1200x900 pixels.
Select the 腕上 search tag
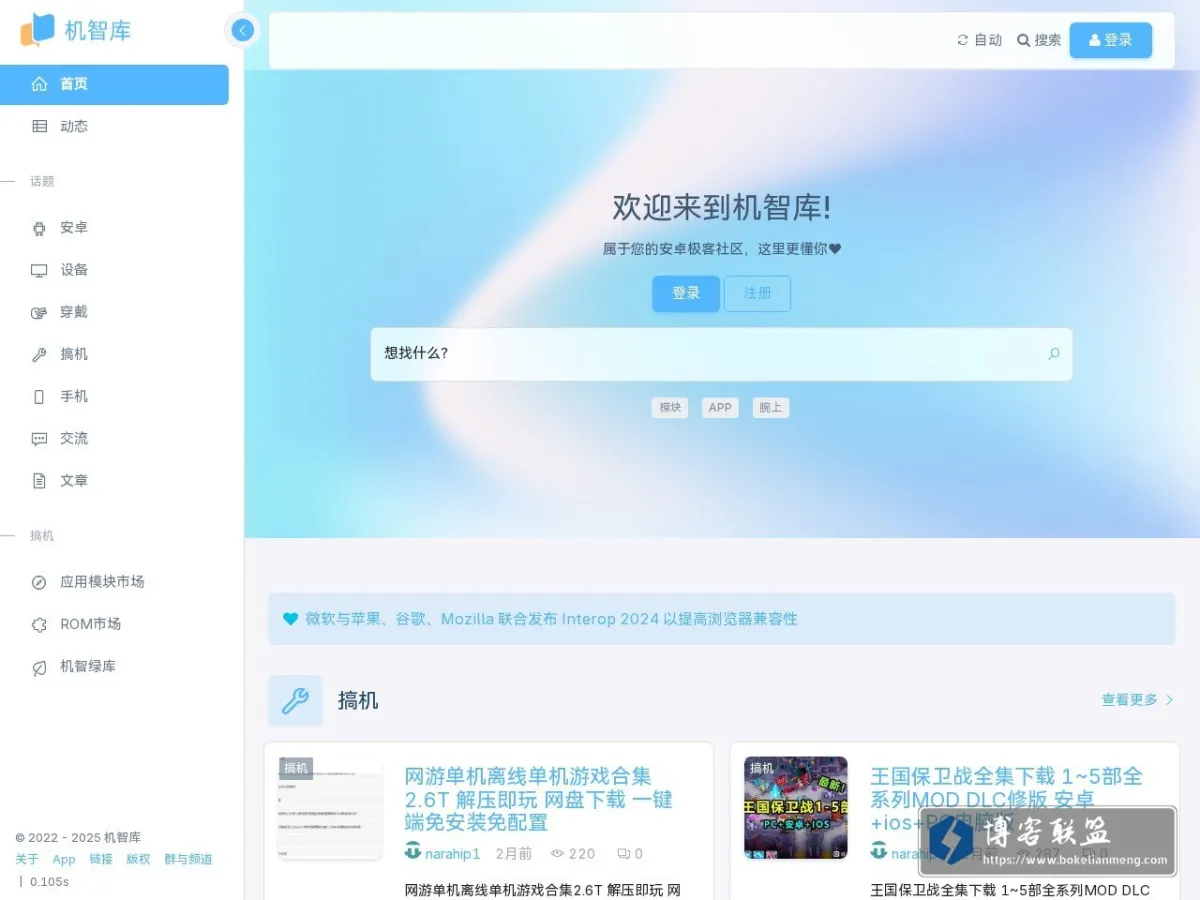pyautogui.click(x=770, y=408)
